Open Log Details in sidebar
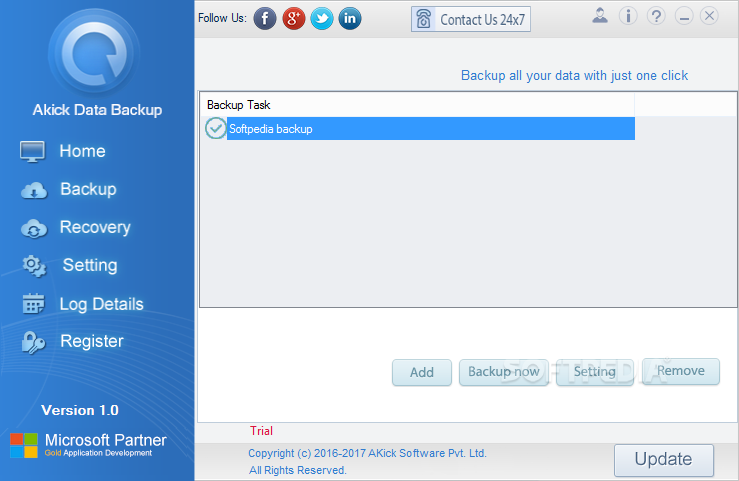 101,304
